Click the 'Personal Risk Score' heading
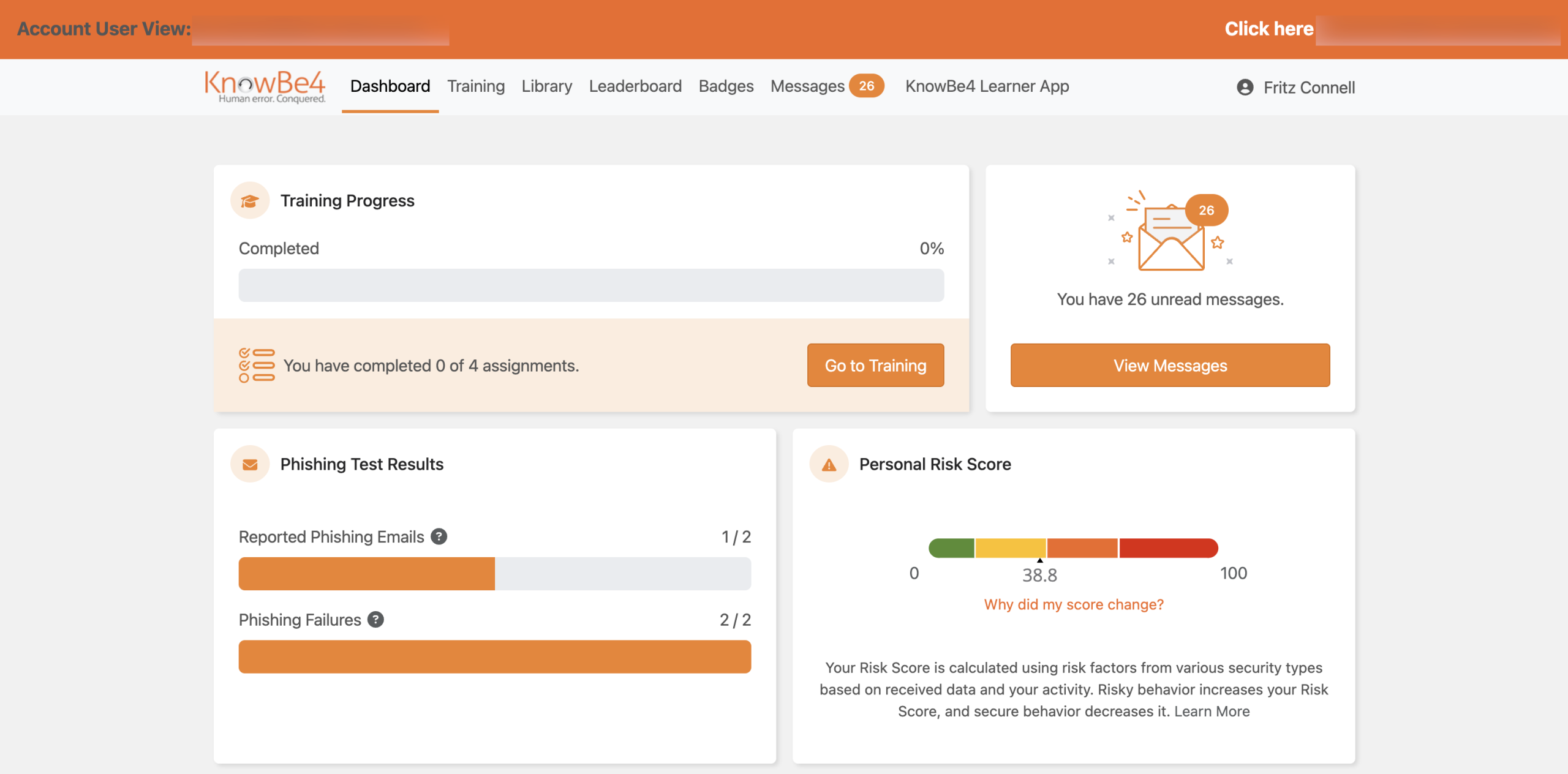This screenshot has height=774, width=1568. click(x=935, y=464)
